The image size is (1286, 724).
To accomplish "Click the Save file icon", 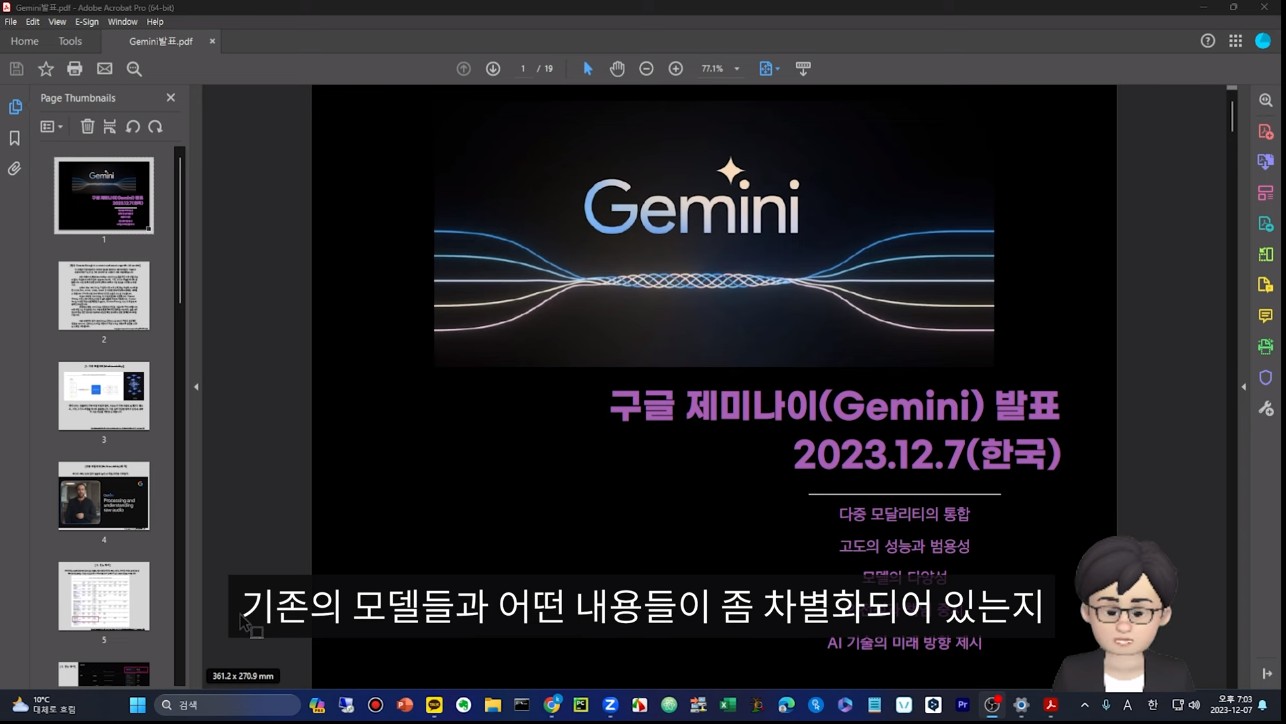I will 16,69.
